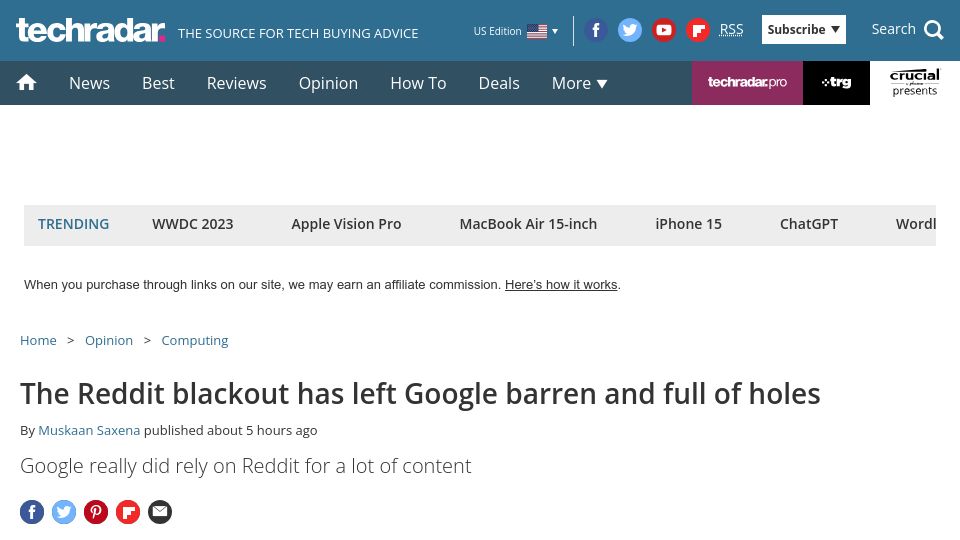Go to the Deals section

[499, 83]
